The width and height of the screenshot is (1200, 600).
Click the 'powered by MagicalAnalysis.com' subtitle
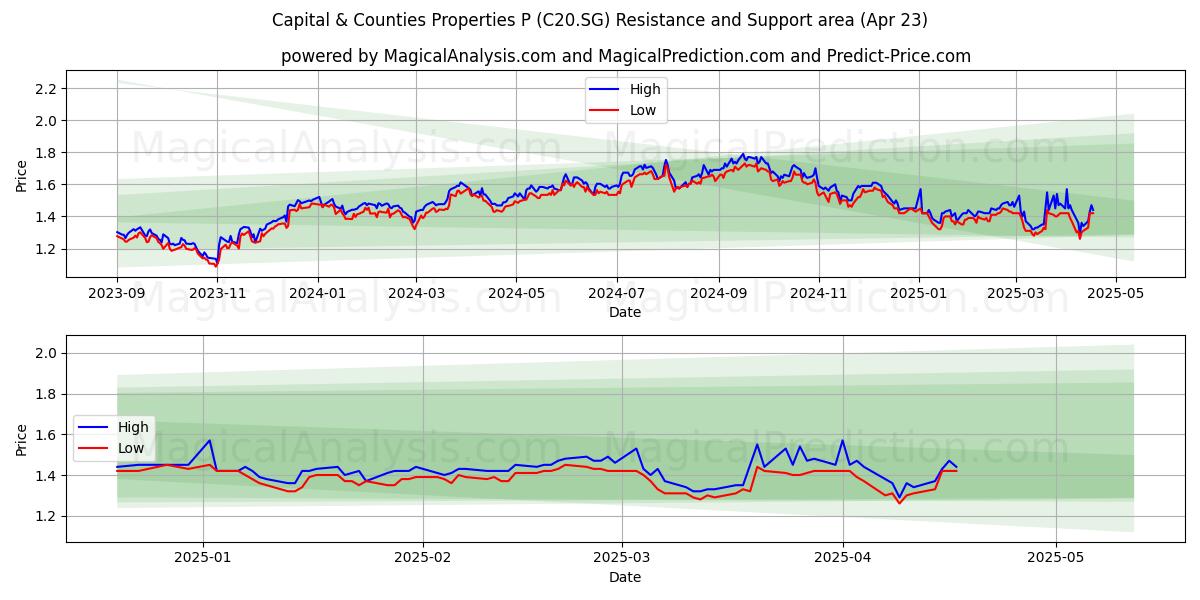[x=626, y=56]
